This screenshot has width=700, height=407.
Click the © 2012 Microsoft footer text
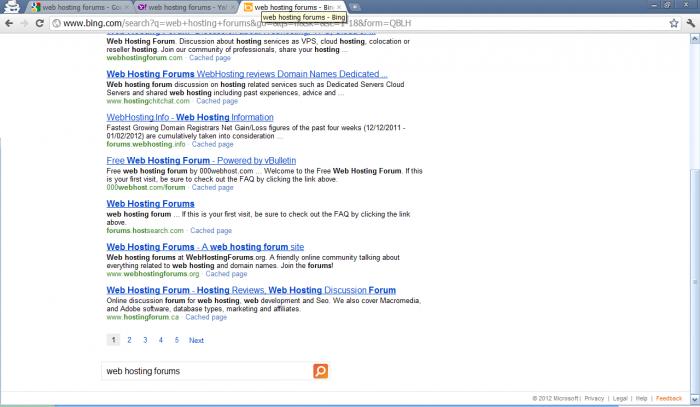click(555, 399)
